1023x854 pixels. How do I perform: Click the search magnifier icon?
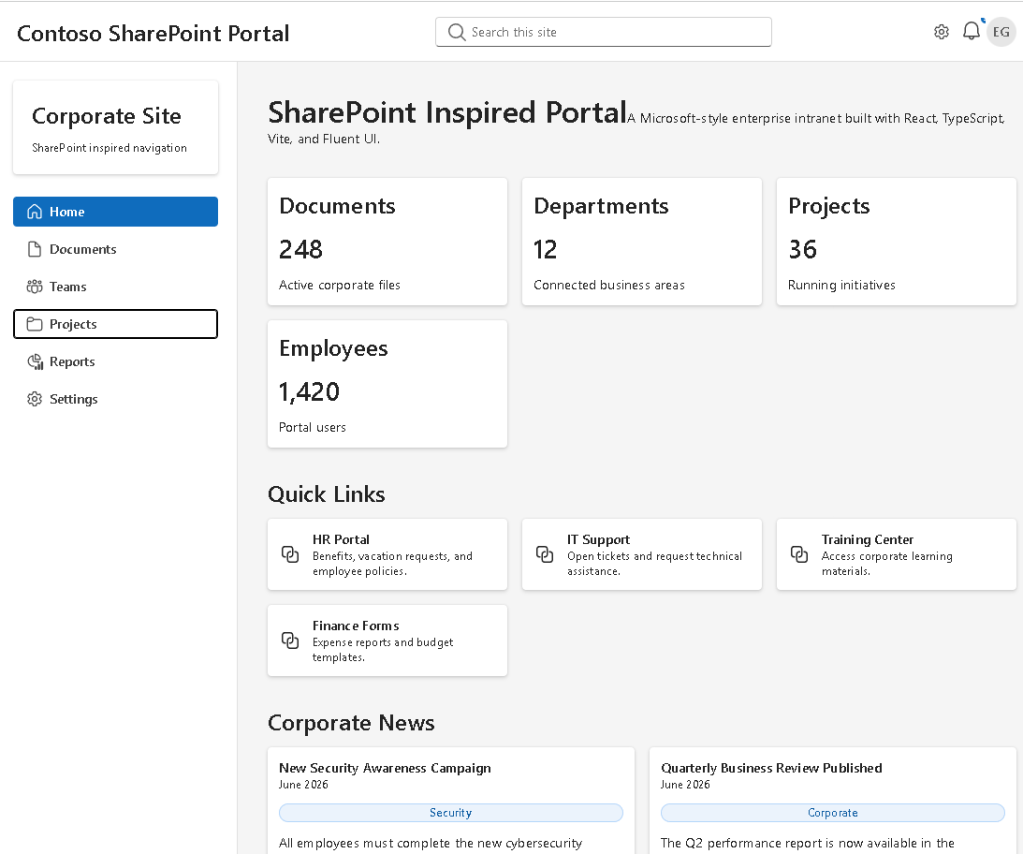pos(457,32)
